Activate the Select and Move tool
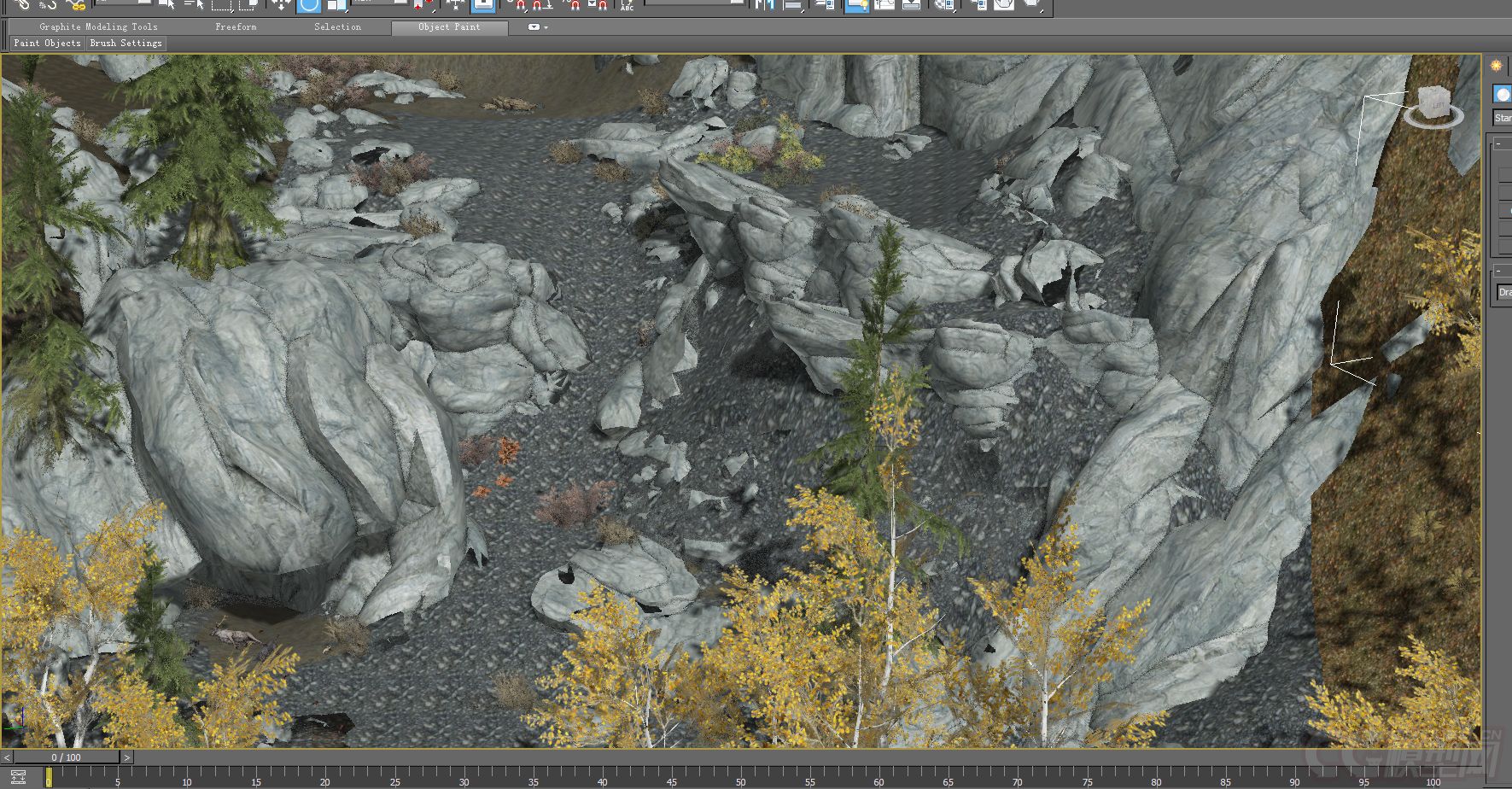This screenshot has width=1512, height=789. point(281,4)
